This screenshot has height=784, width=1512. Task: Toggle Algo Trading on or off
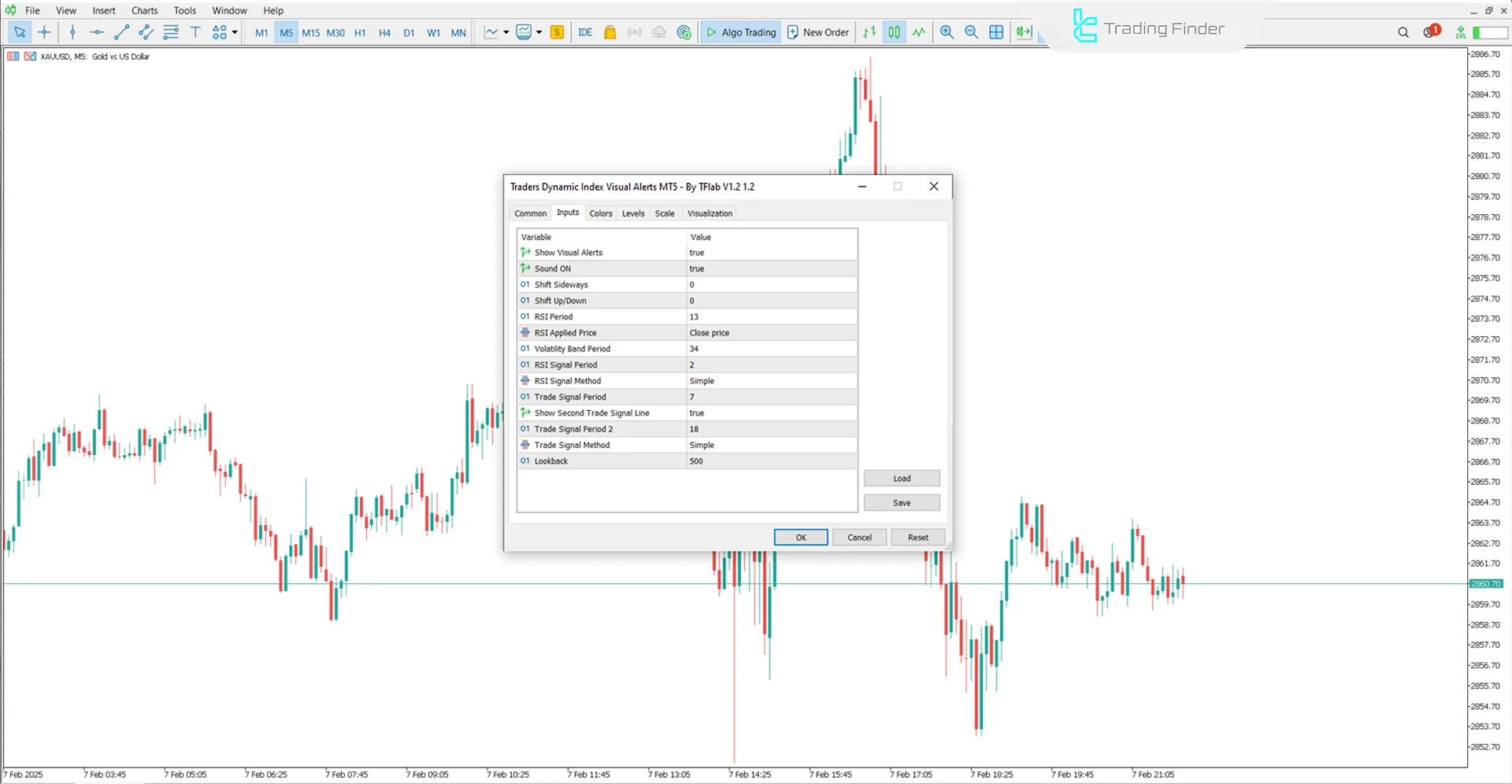coord(740,32)
